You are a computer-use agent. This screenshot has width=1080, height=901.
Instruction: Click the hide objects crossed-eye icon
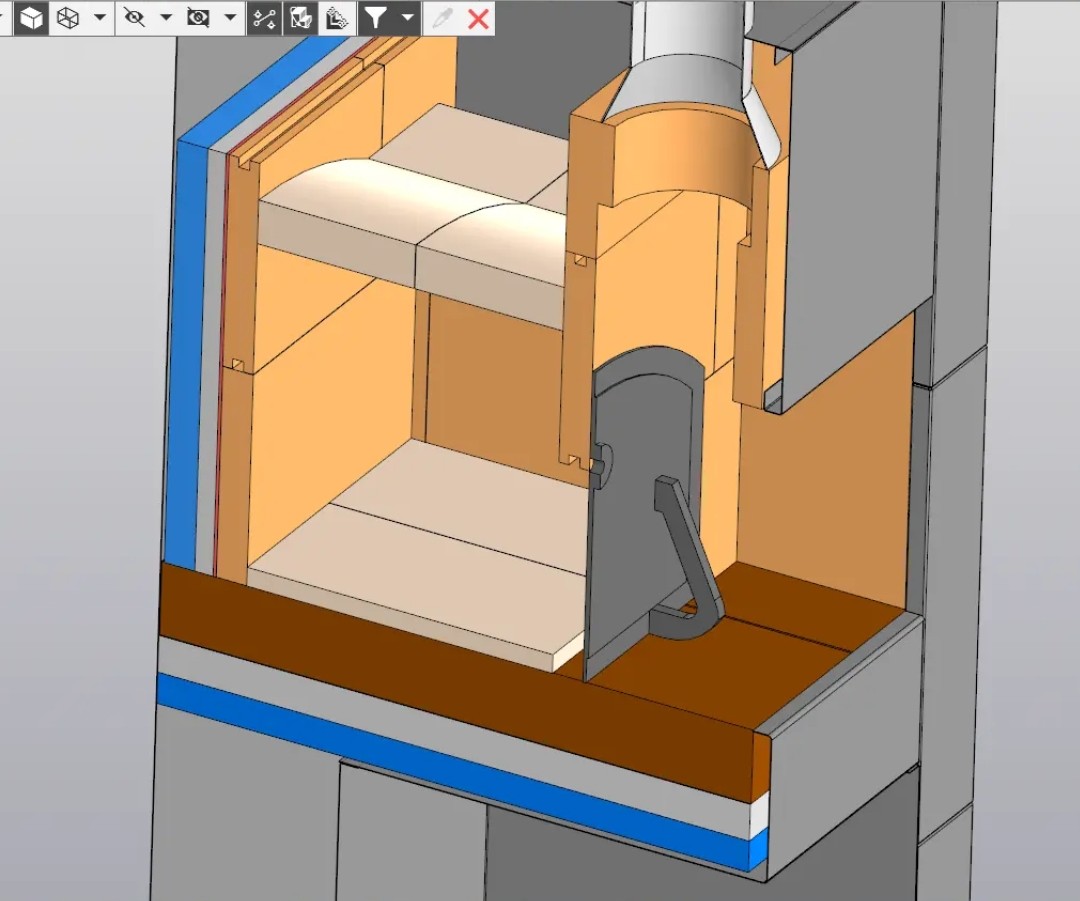pos(134,18)
